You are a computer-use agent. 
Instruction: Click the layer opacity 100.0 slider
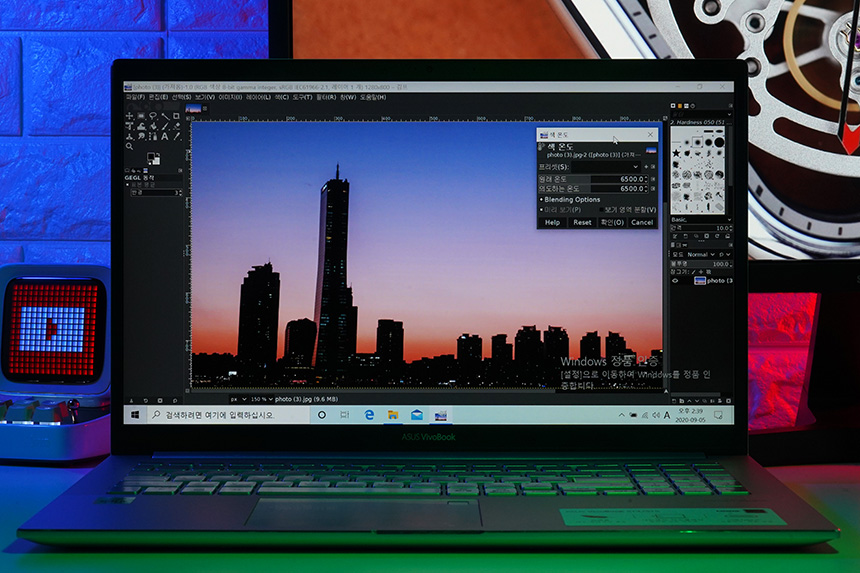point(701,264)
